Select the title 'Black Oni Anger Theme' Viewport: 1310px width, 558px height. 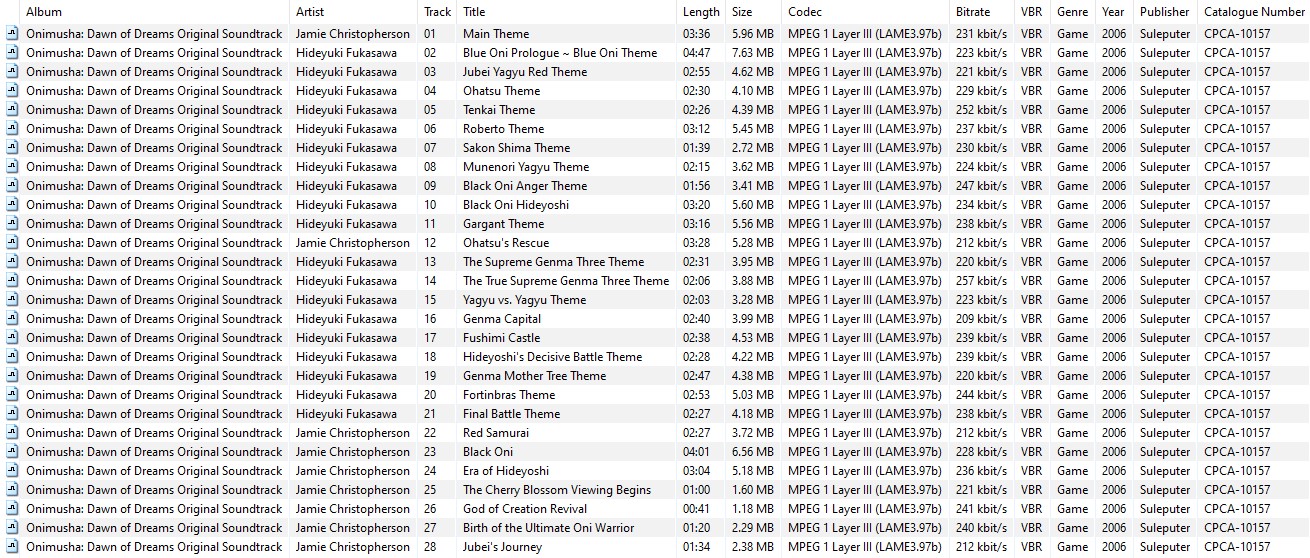(525, 186)
